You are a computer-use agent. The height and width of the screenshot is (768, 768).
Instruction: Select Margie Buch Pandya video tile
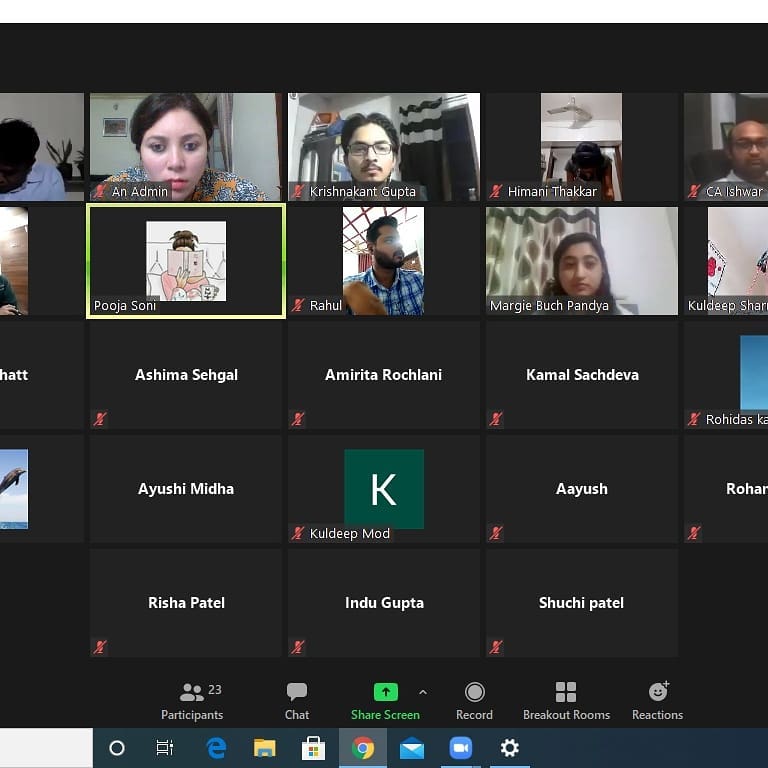[582, 261]
